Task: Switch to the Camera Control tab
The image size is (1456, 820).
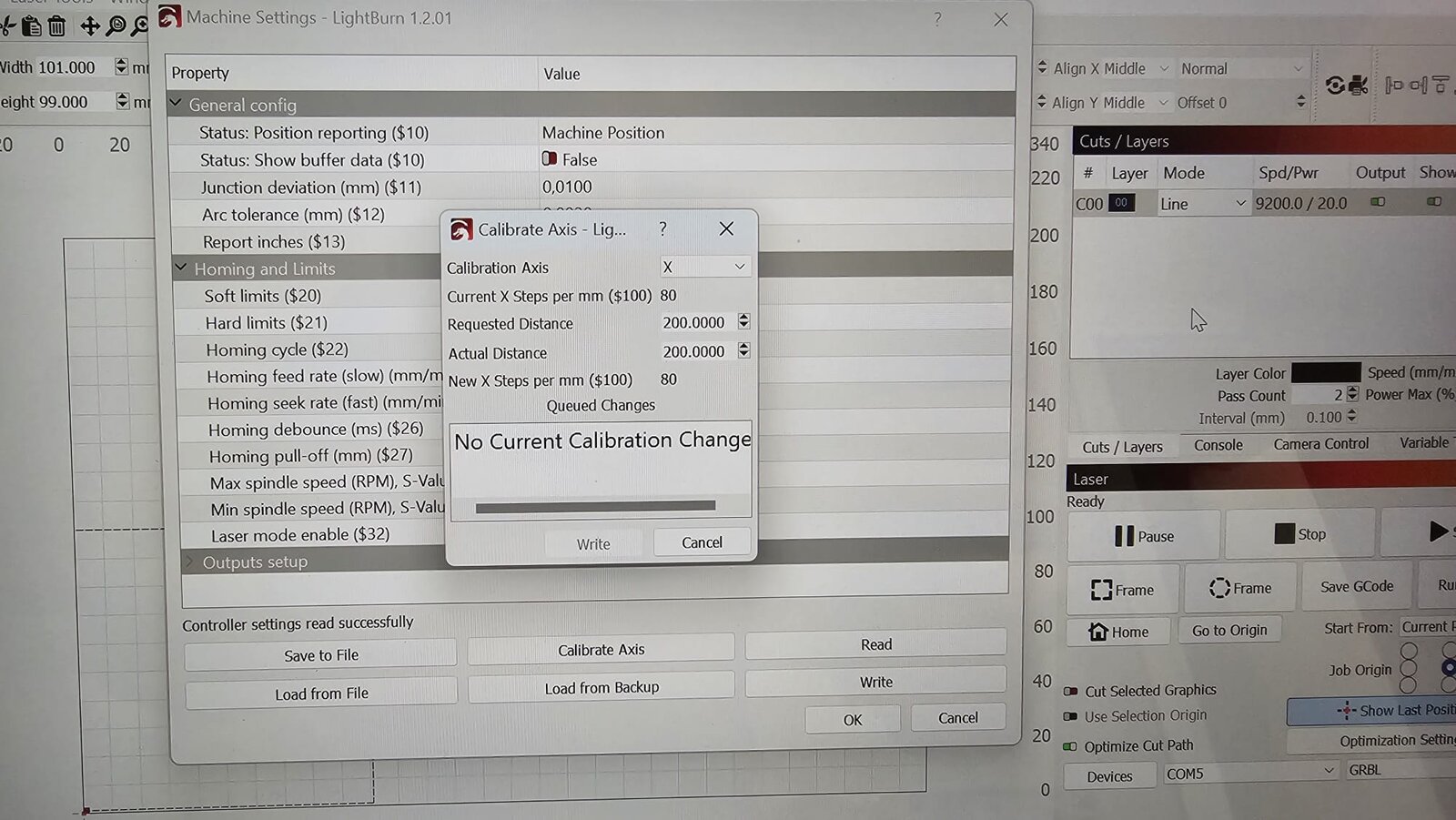Action: coord(1320,444)
